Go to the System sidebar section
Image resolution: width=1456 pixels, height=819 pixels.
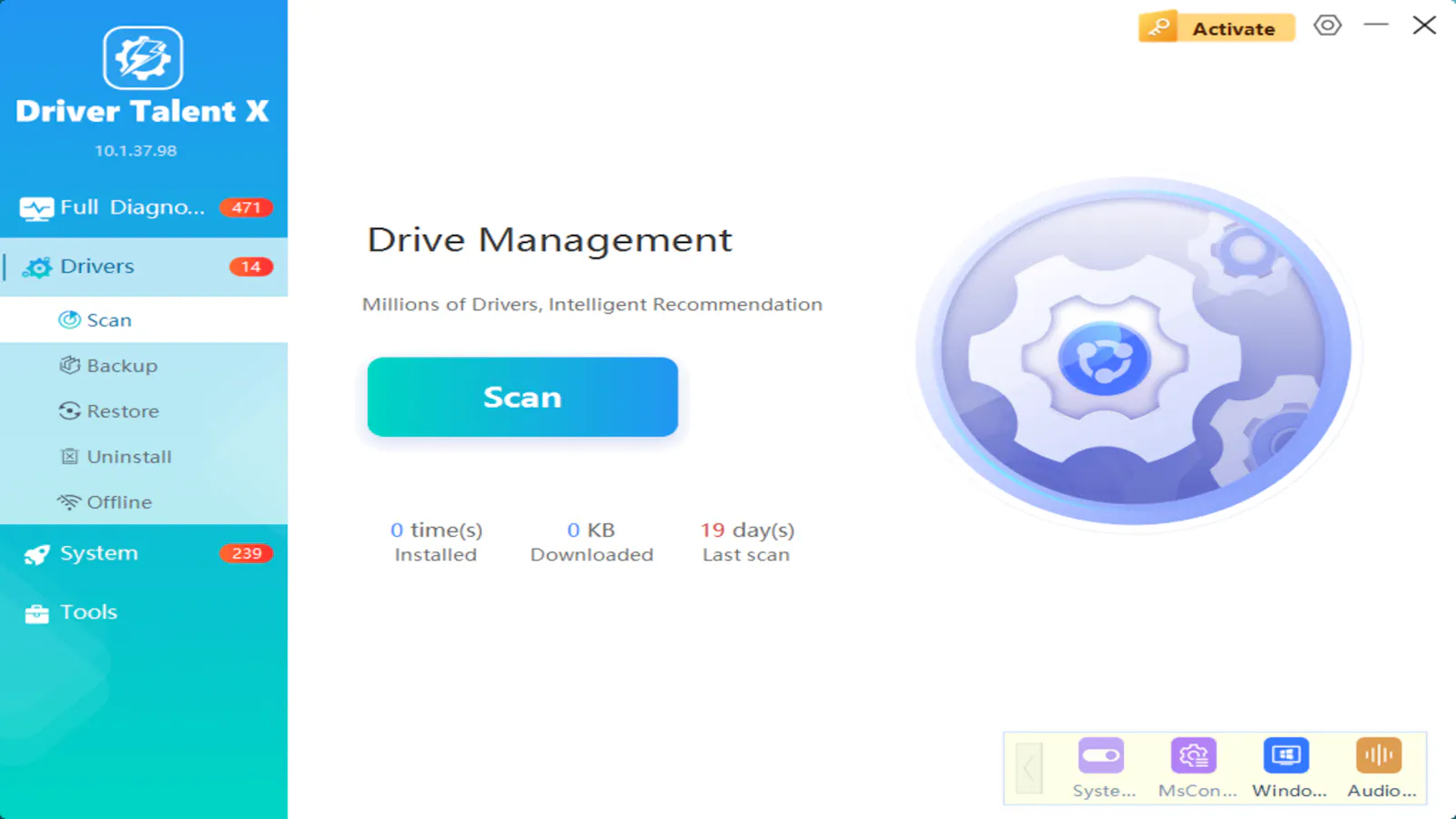coord(144,553)
